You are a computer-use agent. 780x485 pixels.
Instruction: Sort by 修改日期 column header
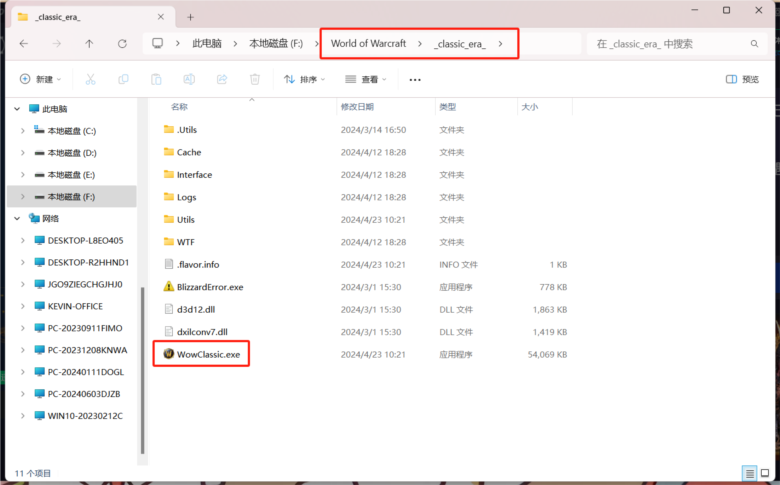point(357,106)
